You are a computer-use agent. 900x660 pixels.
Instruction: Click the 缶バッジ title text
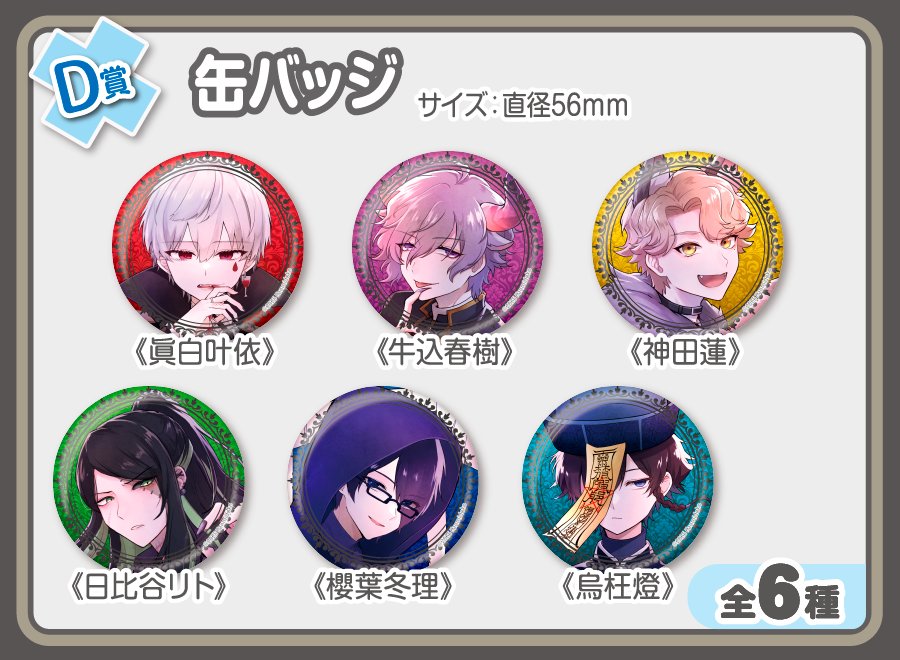click(294, 80)
